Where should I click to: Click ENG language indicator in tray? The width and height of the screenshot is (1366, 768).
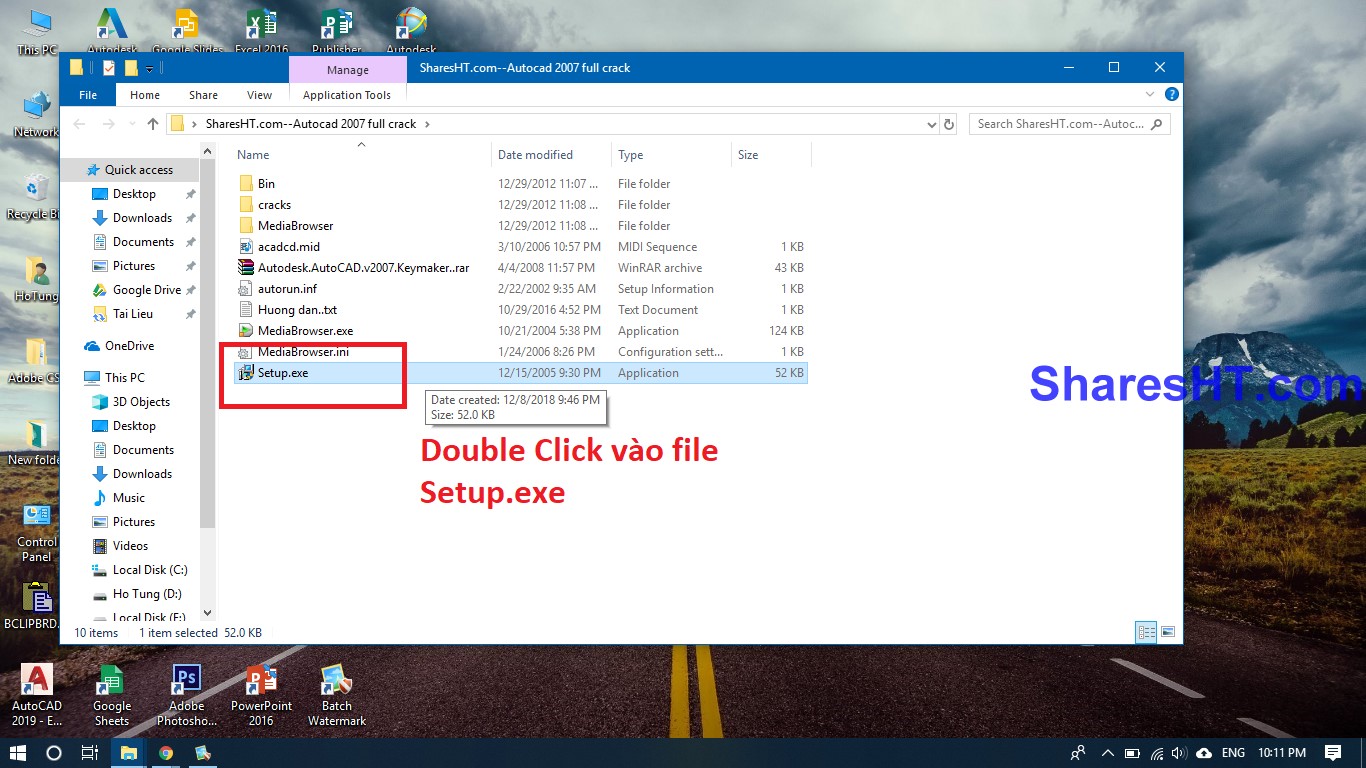point(1233,753)
